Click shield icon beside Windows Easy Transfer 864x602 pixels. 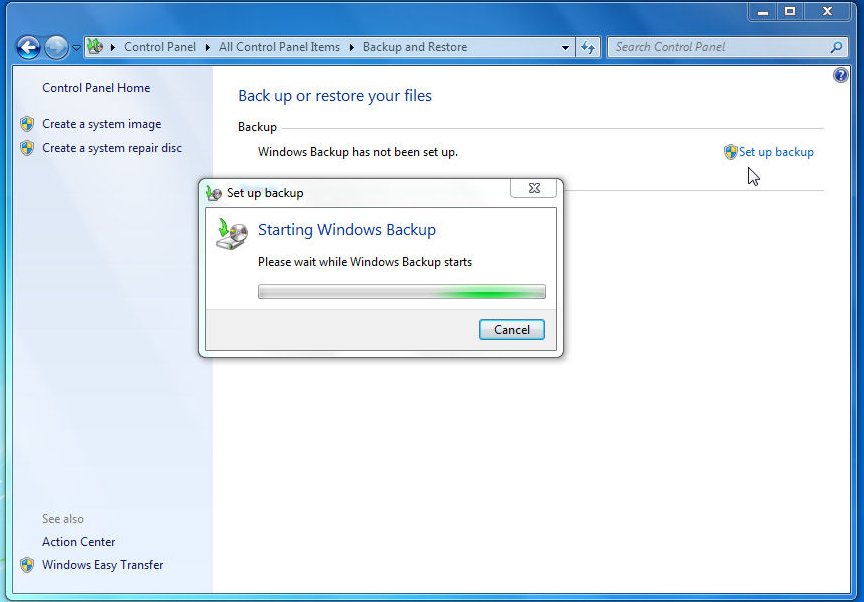(27, 565)
